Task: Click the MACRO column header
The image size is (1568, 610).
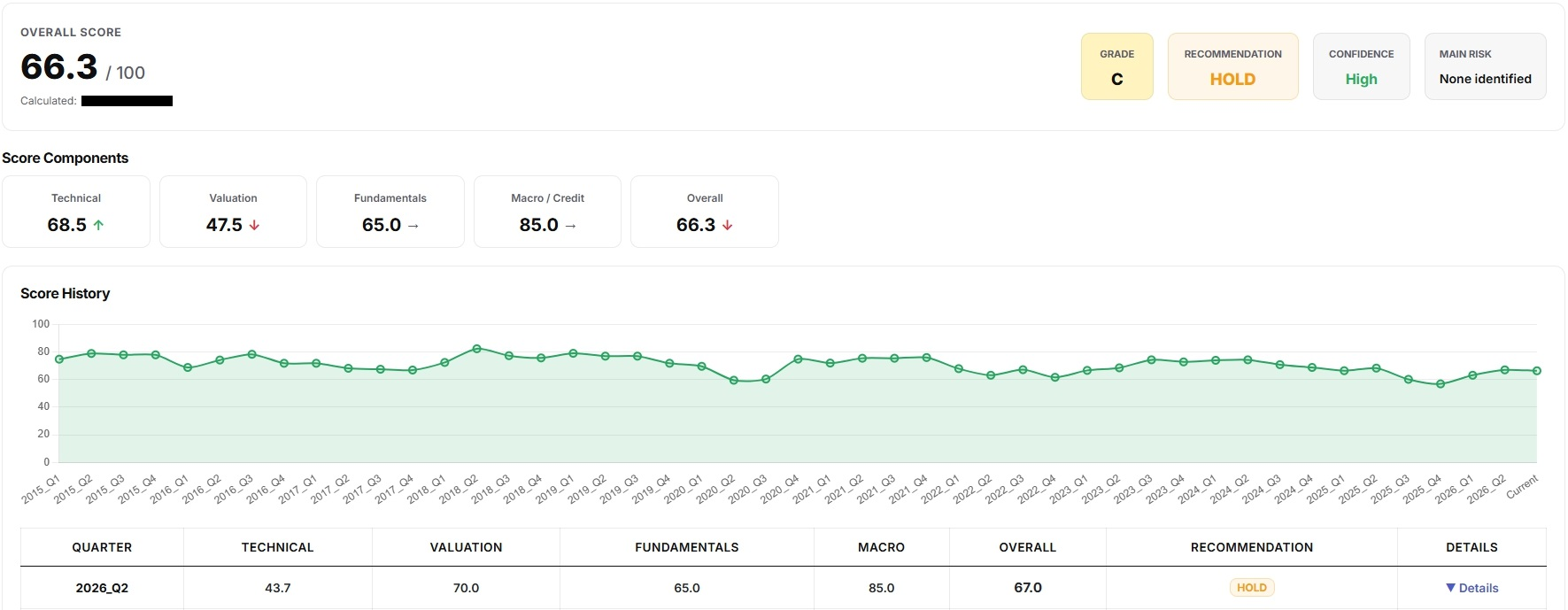Action: 882,547
